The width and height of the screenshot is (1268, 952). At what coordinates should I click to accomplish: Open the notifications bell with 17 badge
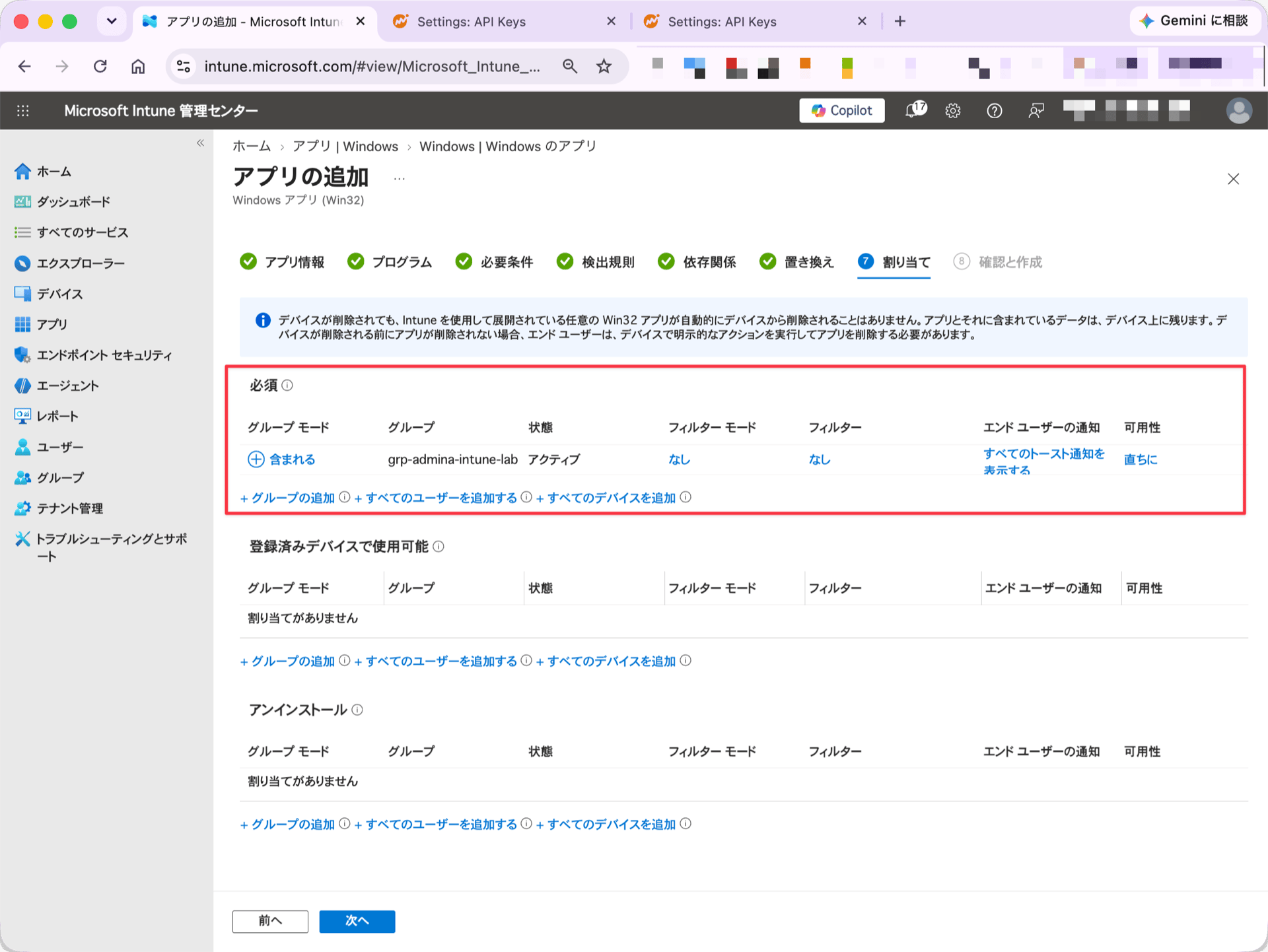(915, 110)
